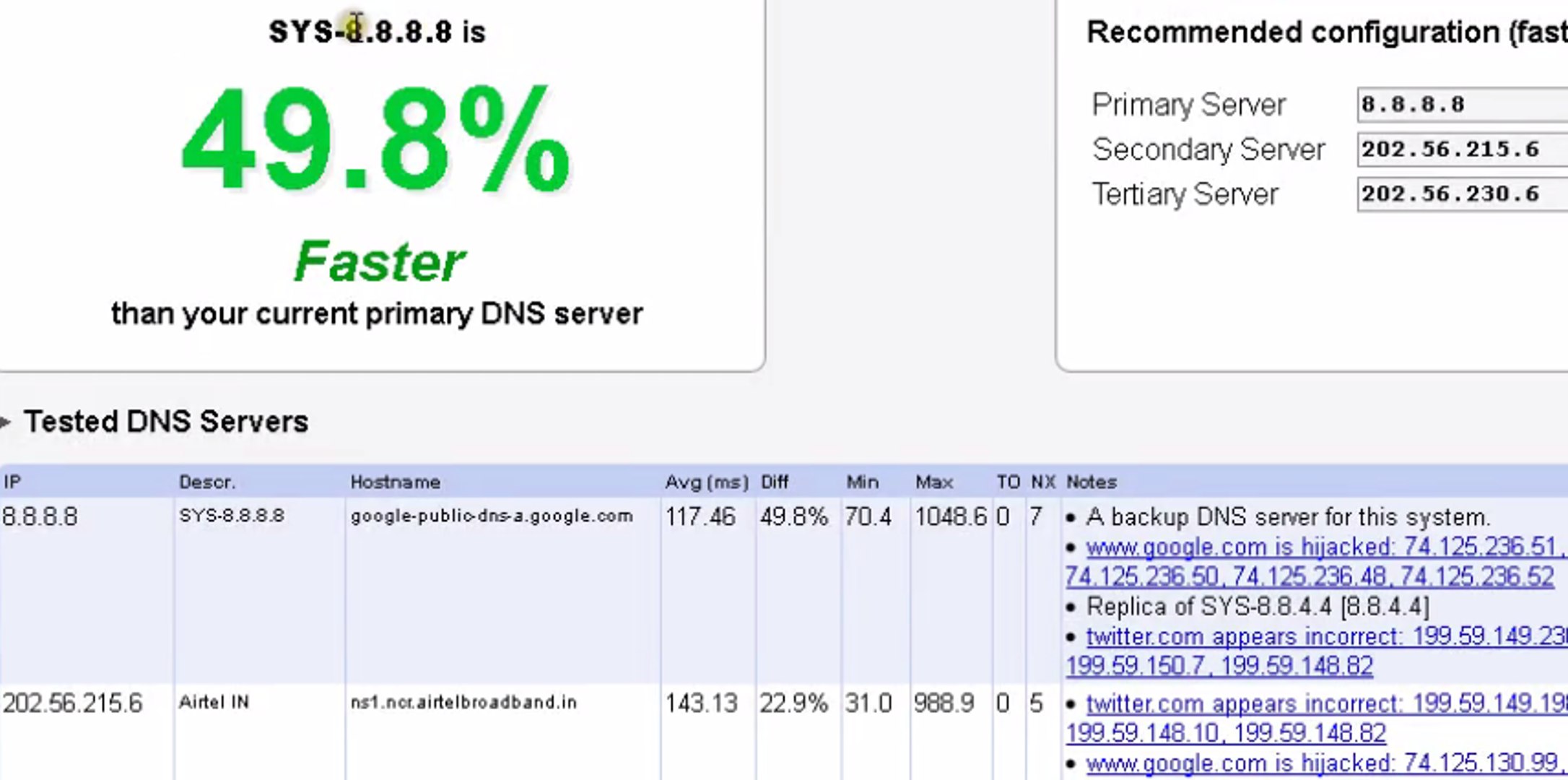
Task: Click the Hostname column header
Action: pos(396,482)
